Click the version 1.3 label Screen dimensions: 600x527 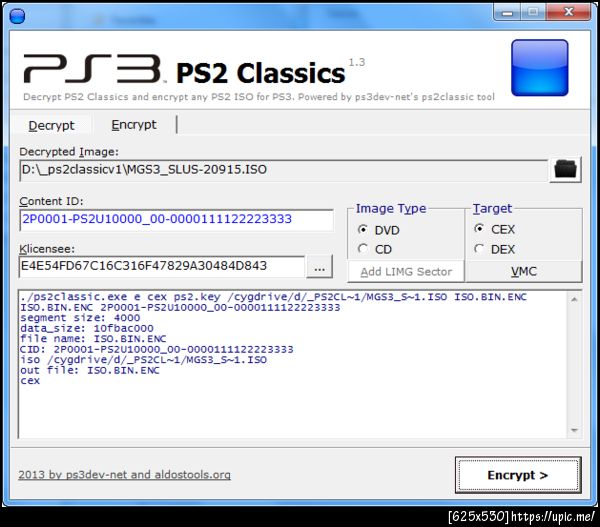(357, 62)
